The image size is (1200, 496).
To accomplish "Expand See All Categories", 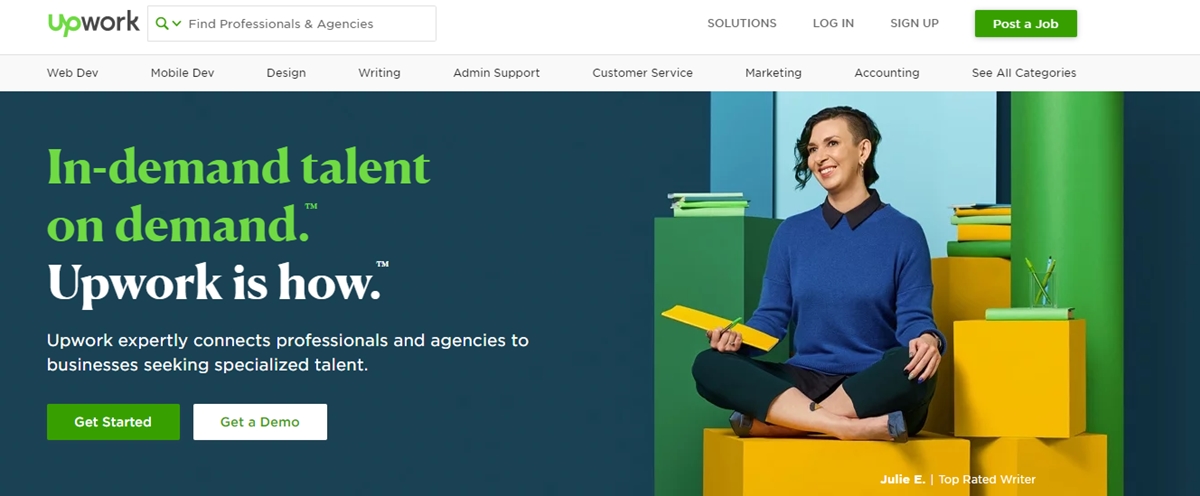I will point(1024,73).
